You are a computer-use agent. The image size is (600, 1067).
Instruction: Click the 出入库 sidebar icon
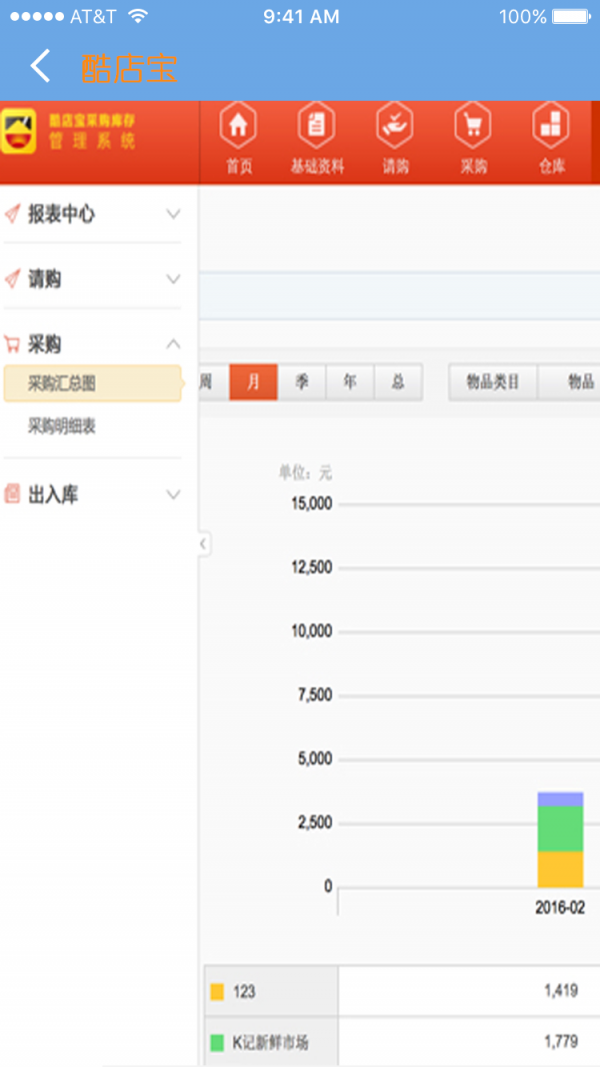(13, 494)
